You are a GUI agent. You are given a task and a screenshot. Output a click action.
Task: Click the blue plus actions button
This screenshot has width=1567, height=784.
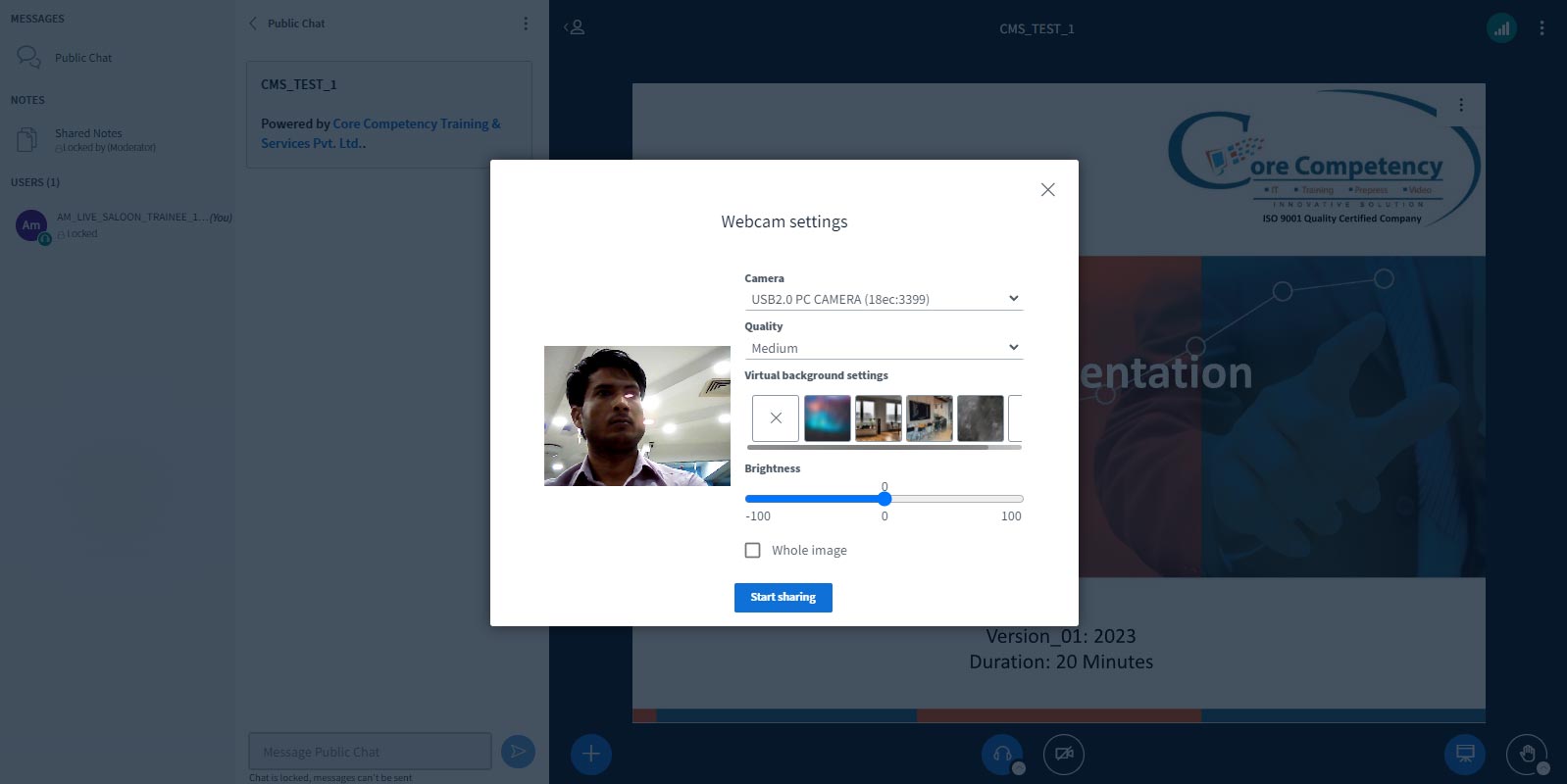(591, 755)
